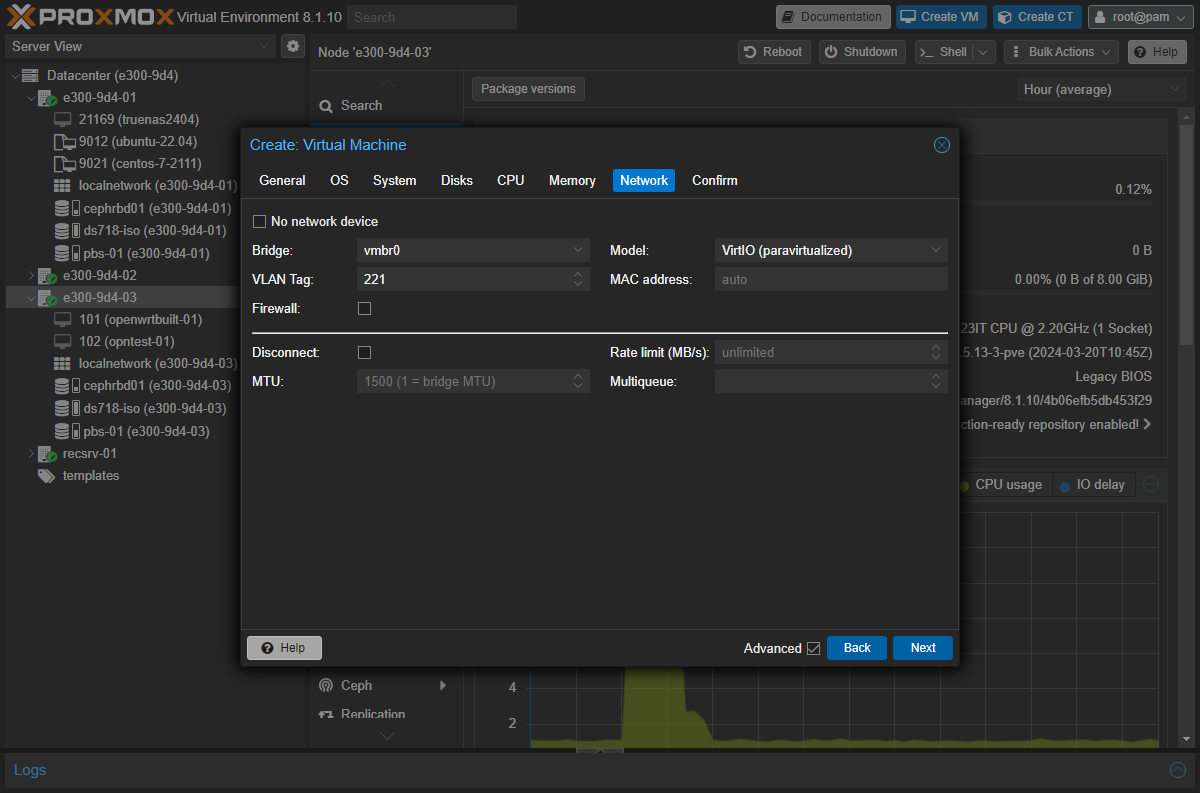Switch to the Confirm tab
The width and height of the screenshot is (1200, 793).
click(x=715, y=181)
